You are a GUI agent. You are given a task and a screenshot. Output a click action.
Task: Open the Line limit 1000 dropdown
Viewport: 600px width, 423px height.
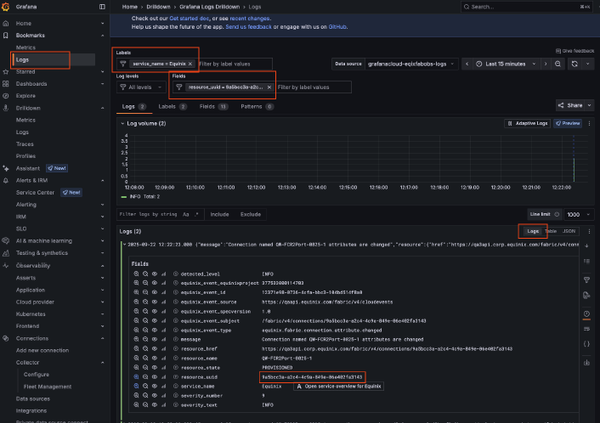[574, 214]
